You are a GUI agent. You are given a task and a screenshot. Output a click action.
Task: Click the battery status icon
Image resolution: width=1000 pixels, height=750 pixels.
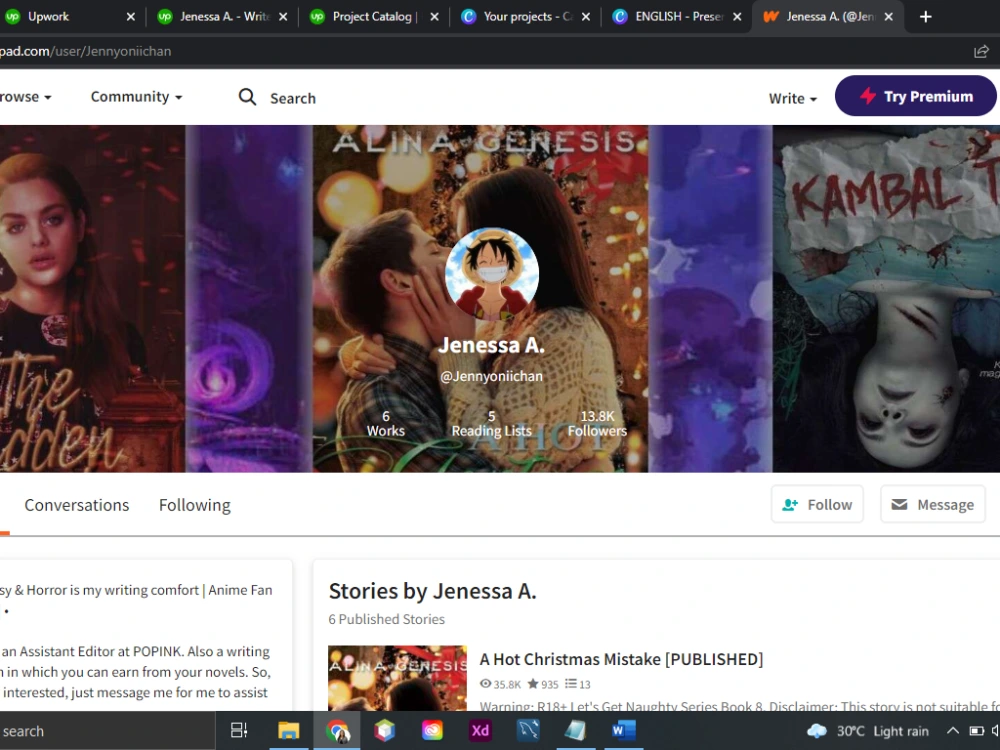coord(976,731)
